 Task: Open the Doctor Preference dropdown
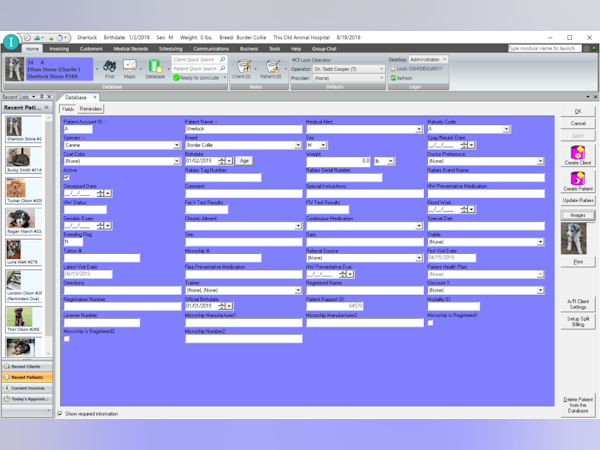click(x=540, y=161)
